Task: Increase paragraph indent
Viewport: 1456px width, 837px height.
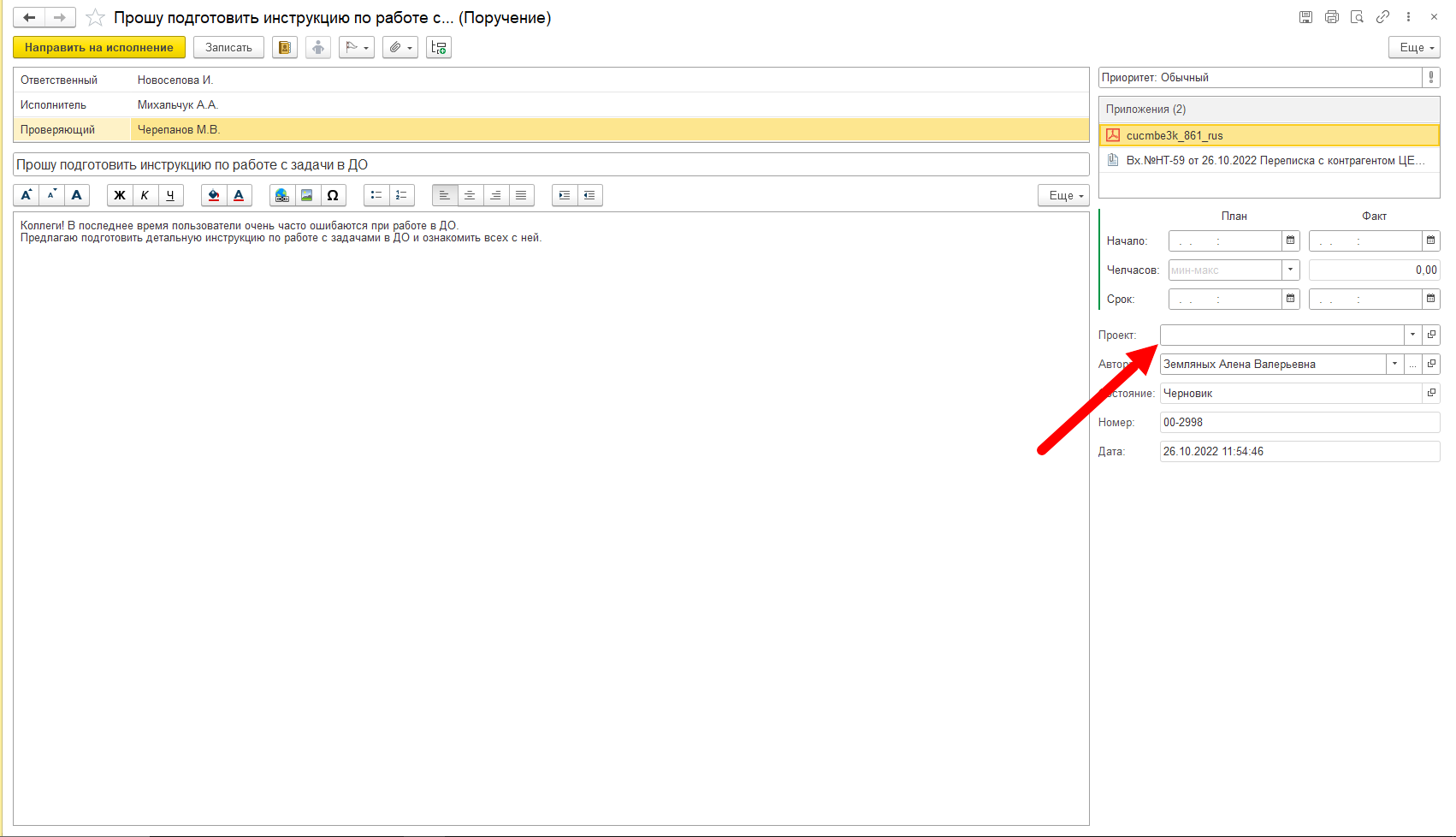Action: tap(565, 195)
